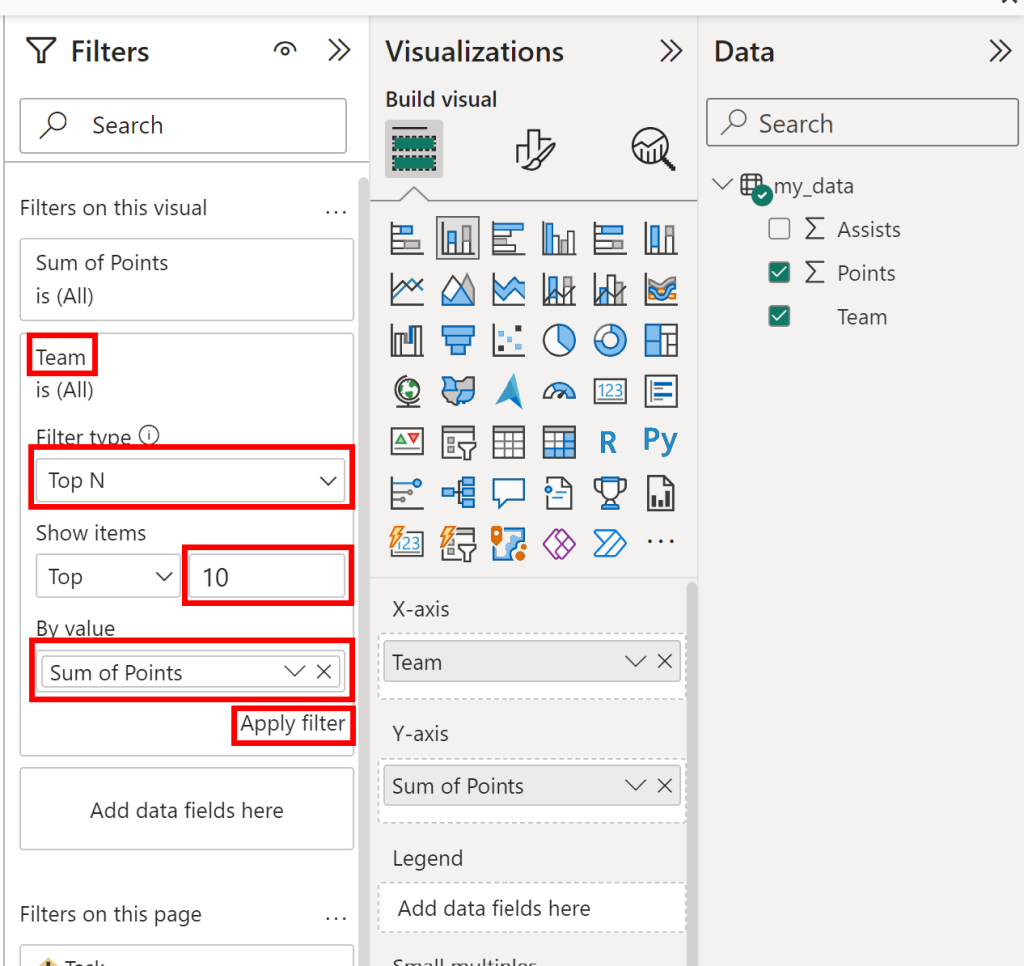The width and height of the screenshot is (1024, 966).
Task: Select the donut chart visualization
Action: pyautogui.click(x=610, y=341)
